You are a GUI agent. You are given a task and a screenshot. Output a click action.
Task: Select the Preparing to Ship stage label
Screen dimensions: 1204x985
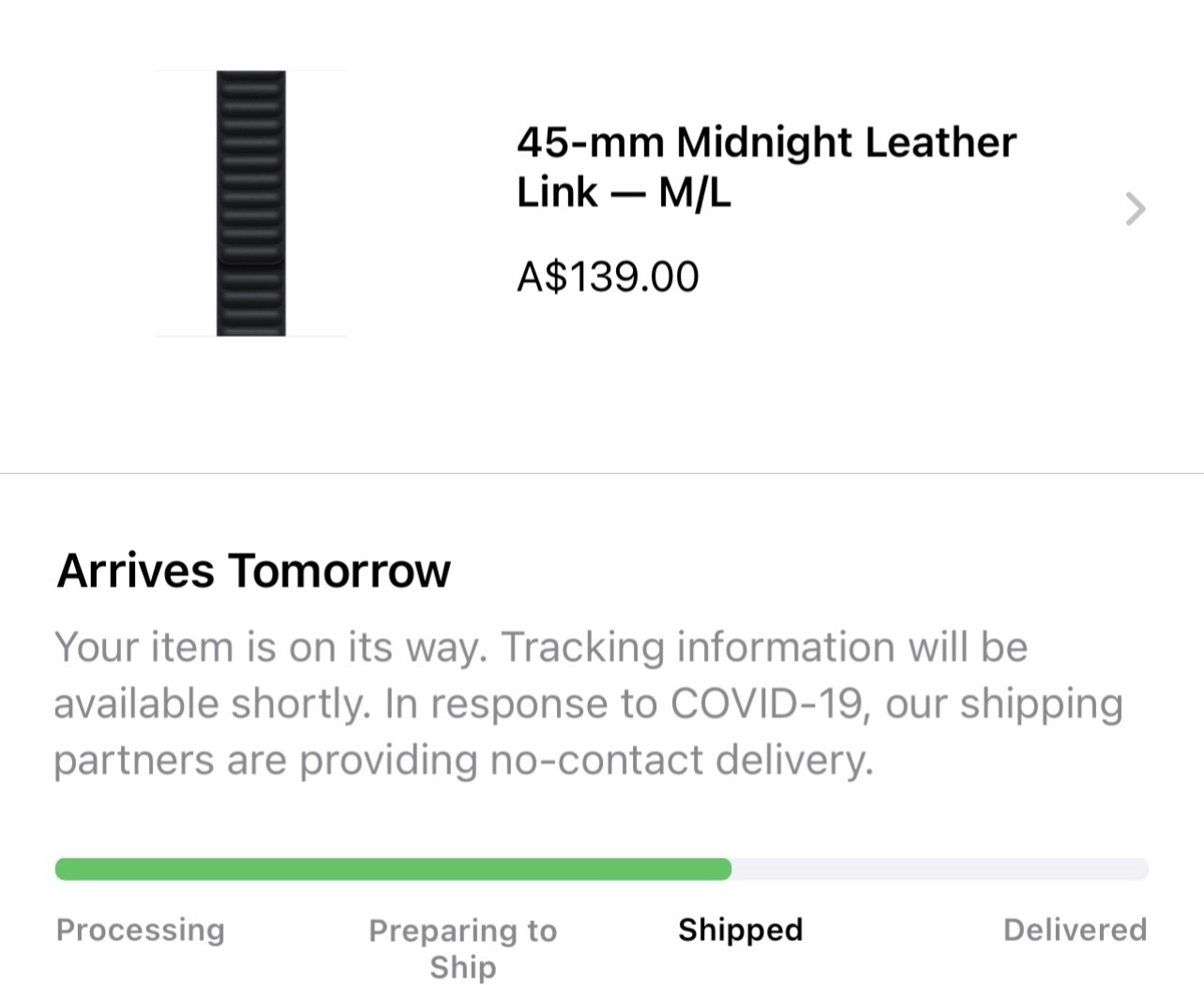click(x=463, y=948)
